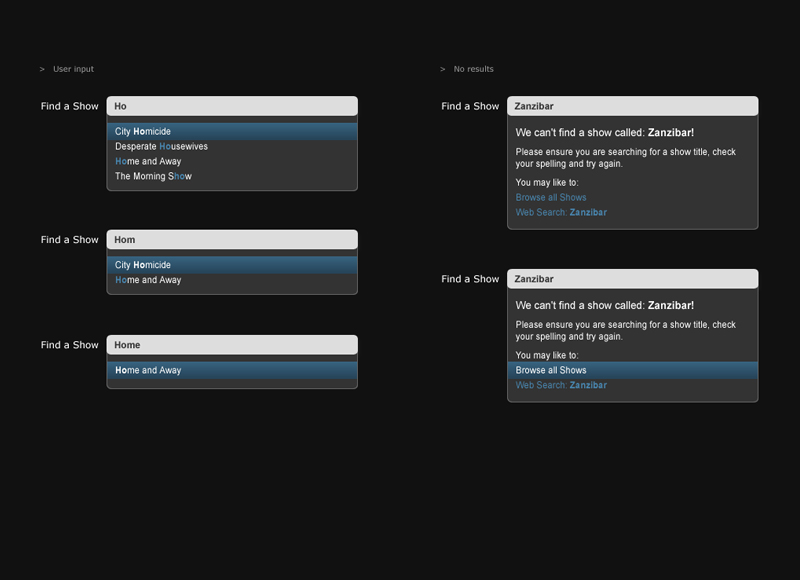The image size is (800, 580).
Task: Click the search field containing "Ho"
Action: (231, 106)
